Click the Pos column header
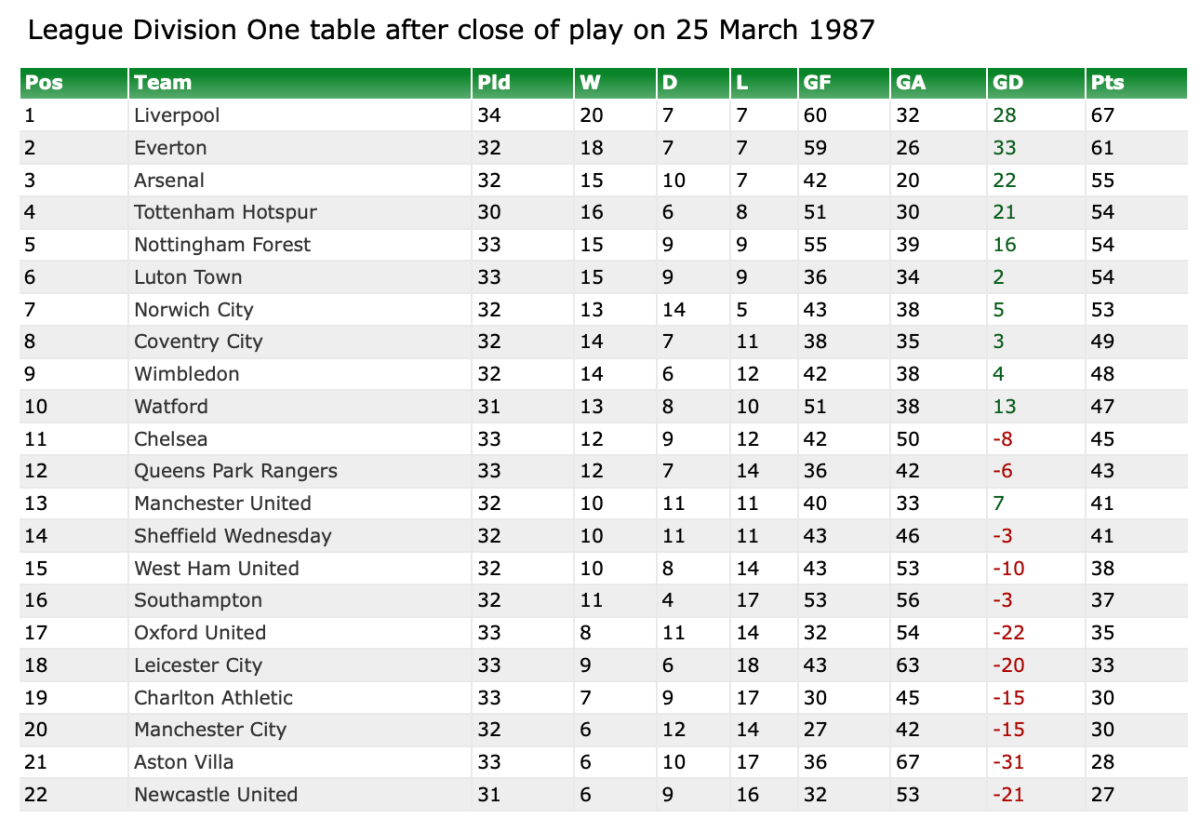This screenshot has height=819, width=1200. click(x=44, y=83)
